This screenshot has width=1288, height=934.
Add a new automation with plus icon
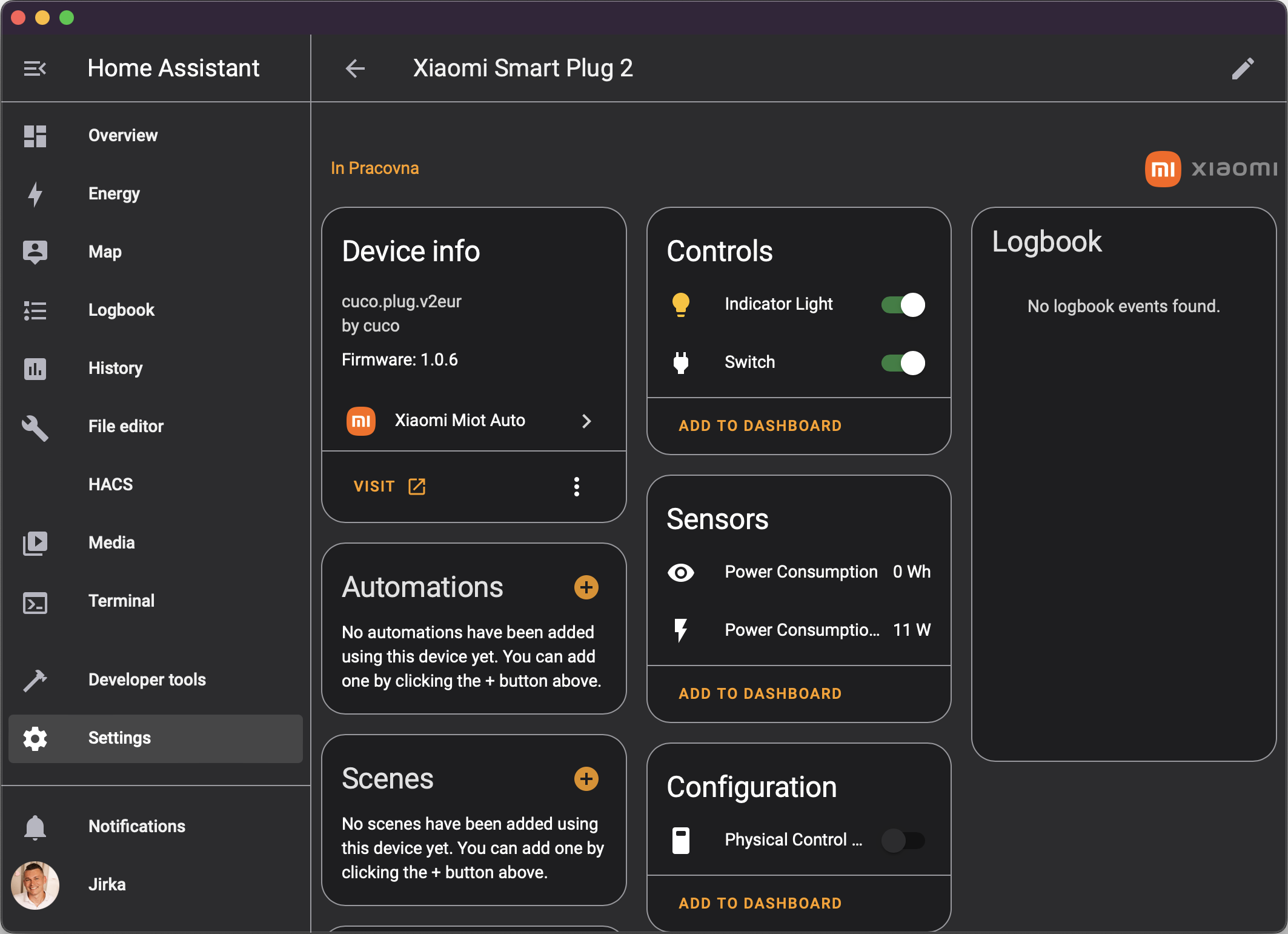tap(586, 587)
